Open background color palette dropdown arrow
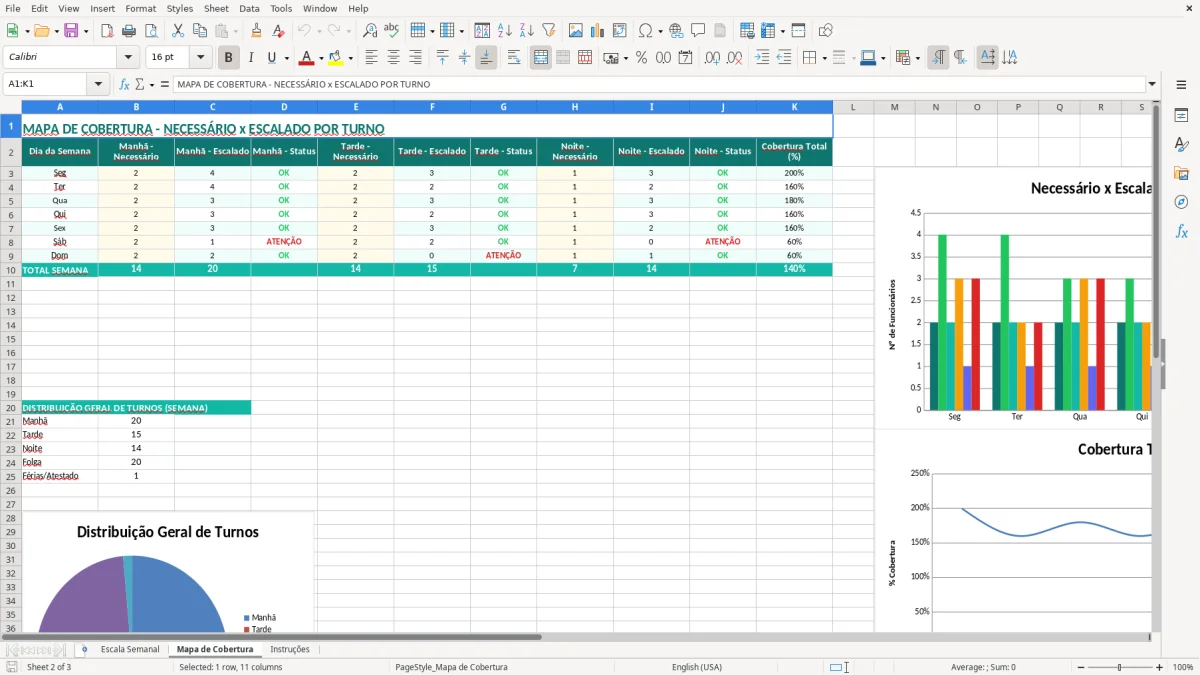The image size is (1200, 675). click(350, 58)
